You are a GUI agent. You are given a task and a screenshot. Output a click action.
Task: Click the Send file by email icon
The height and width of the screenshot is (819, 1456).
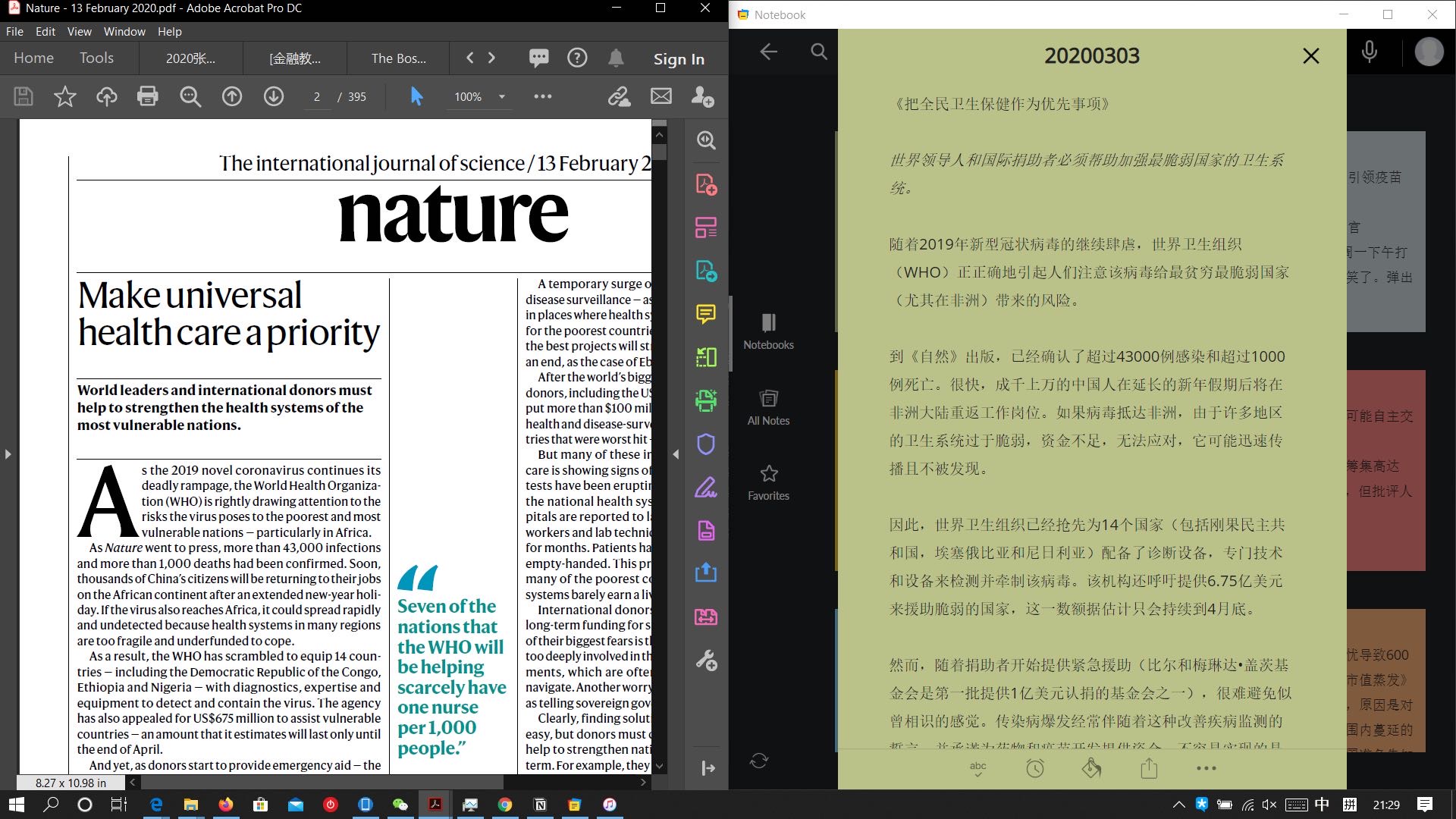tap(661, 96)
